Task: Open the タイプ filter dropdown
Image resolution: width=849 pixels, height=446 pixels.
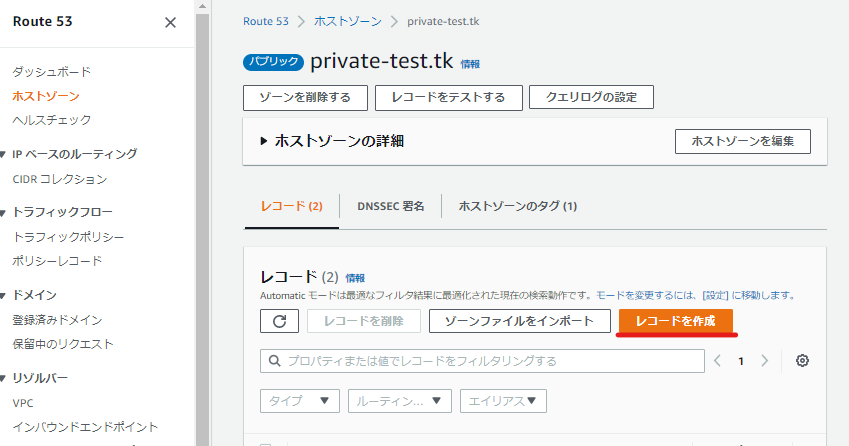Action: tap(299, 401)
